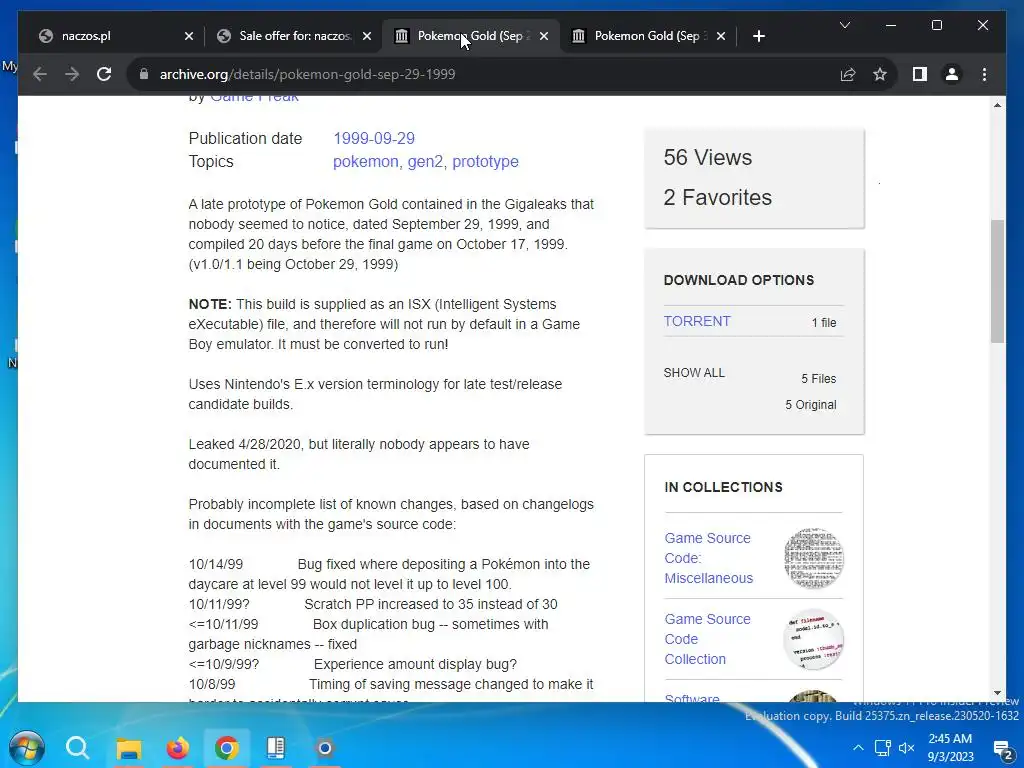Click SHOW ALL download options

tap(694, 373)
